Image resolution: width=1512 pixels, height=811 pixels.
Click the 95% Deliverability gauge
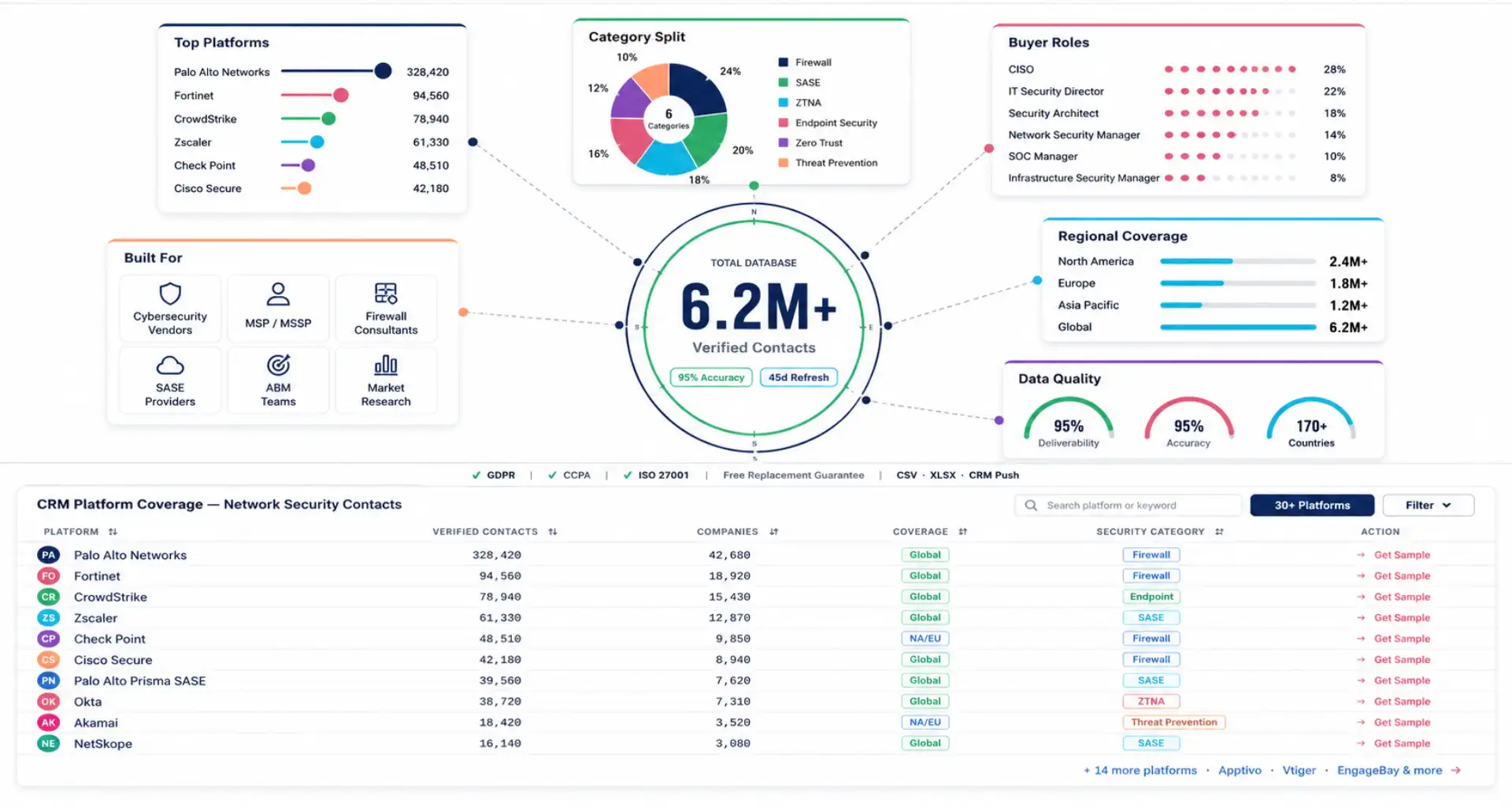tap(1069, 424)
